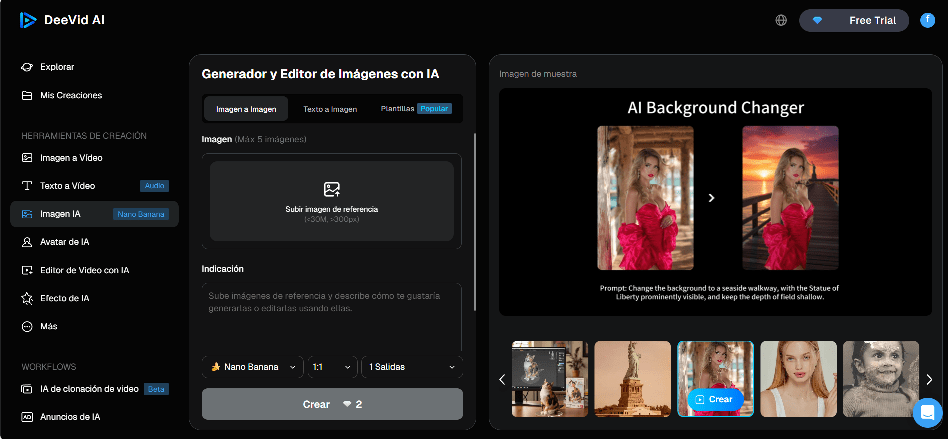The image size is (948, 439).
Task: Open Efecto de IA tool
Action: [64, 298]
